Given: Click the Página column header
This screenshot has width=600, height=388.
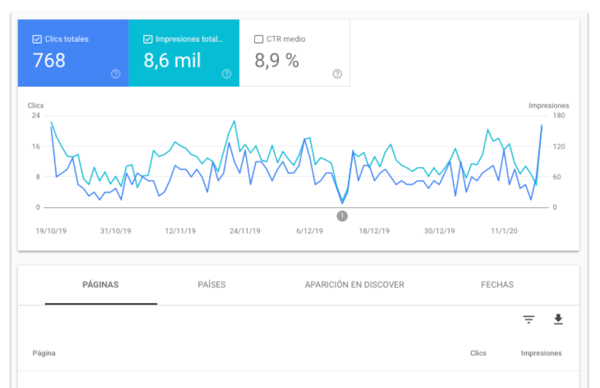Looking at the screenshot, I should tap(44, 353).
